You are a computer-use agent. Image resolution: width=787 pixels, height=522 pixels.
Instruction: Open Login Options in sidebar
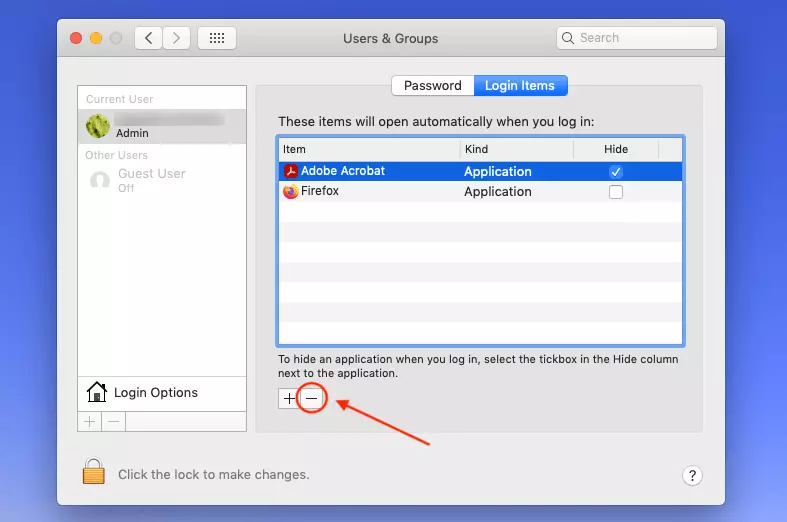pos(155,392)
